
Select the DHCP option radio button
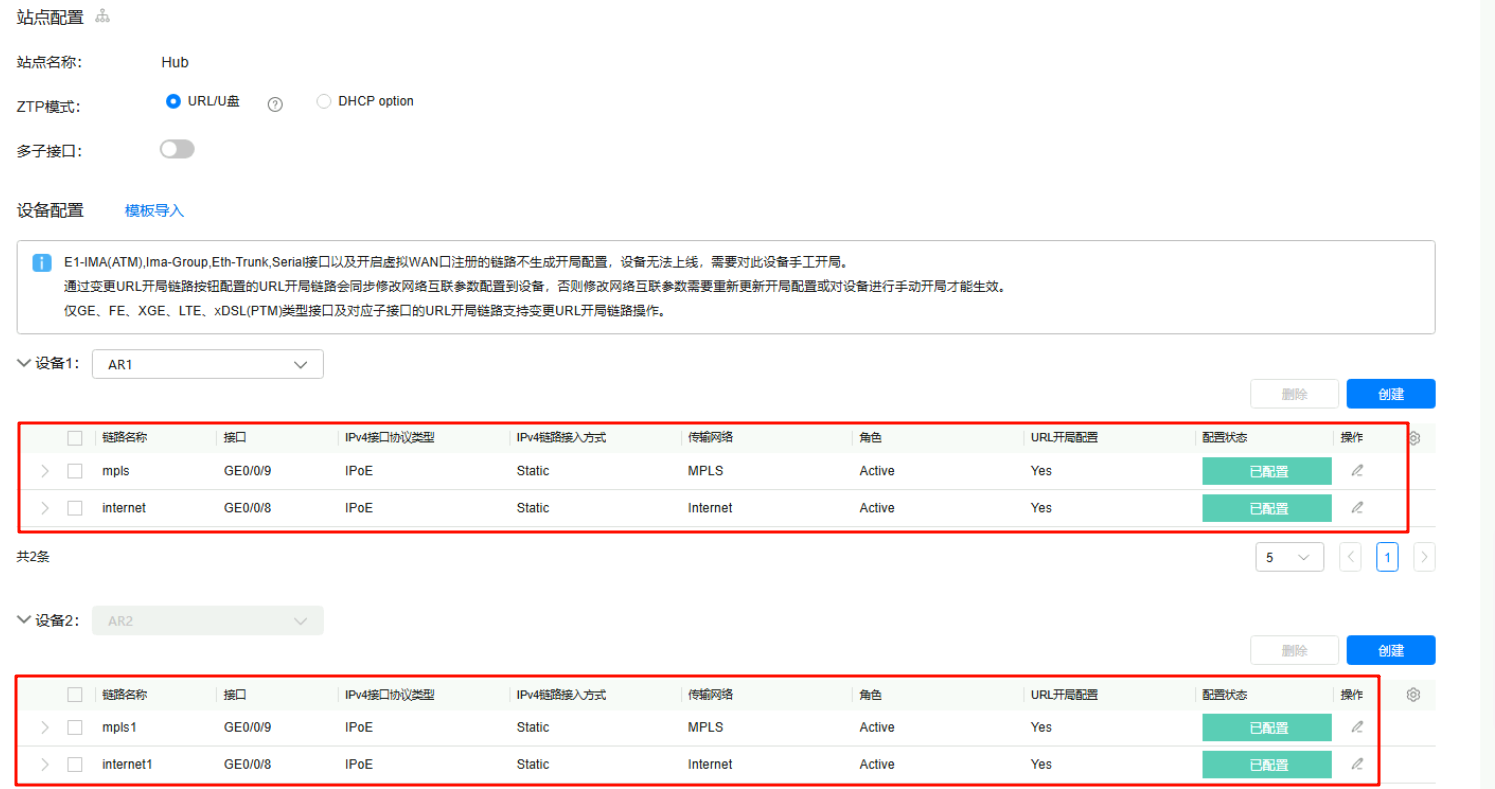click(x=324, y=101)
